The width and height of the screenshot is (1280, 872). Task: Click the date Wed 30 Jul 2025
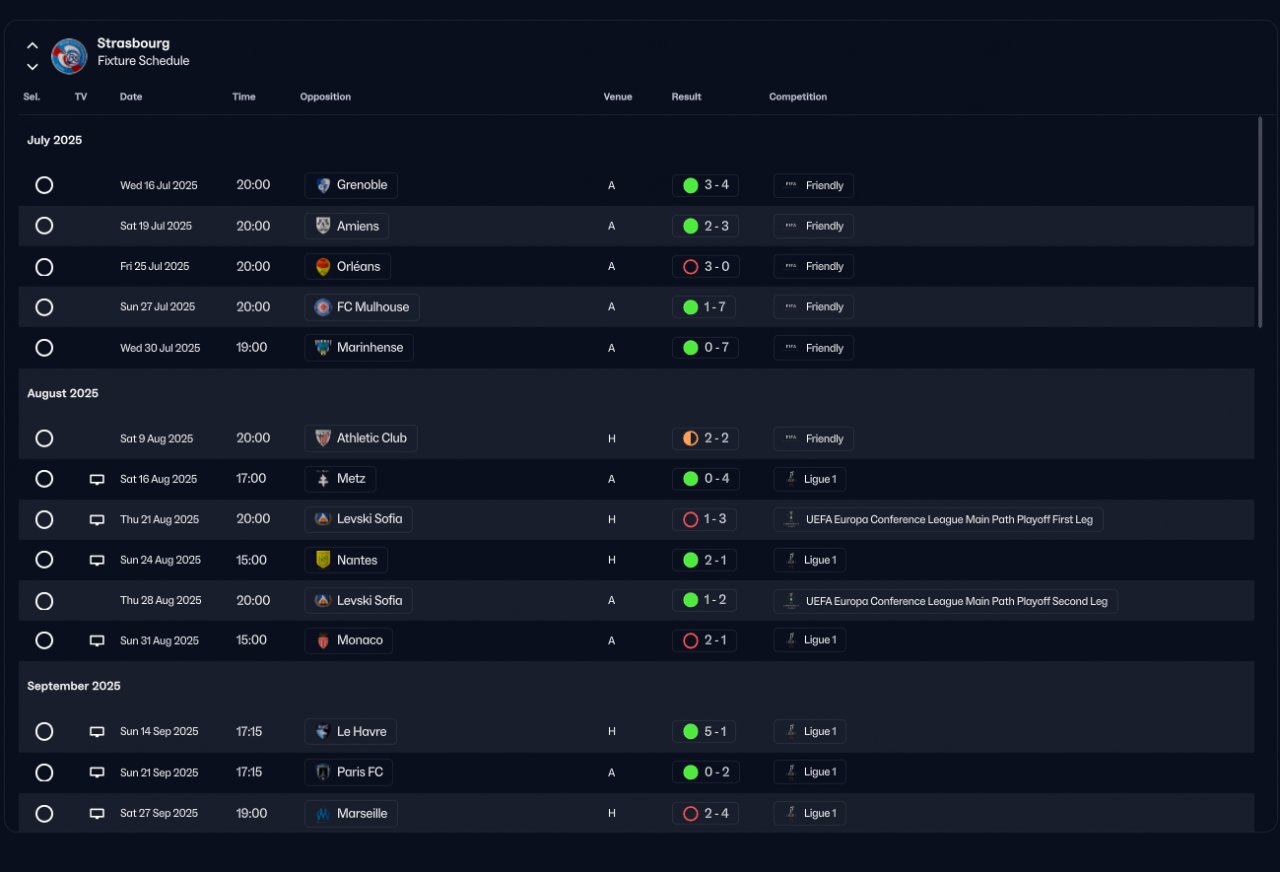click(x=160, y=348)
